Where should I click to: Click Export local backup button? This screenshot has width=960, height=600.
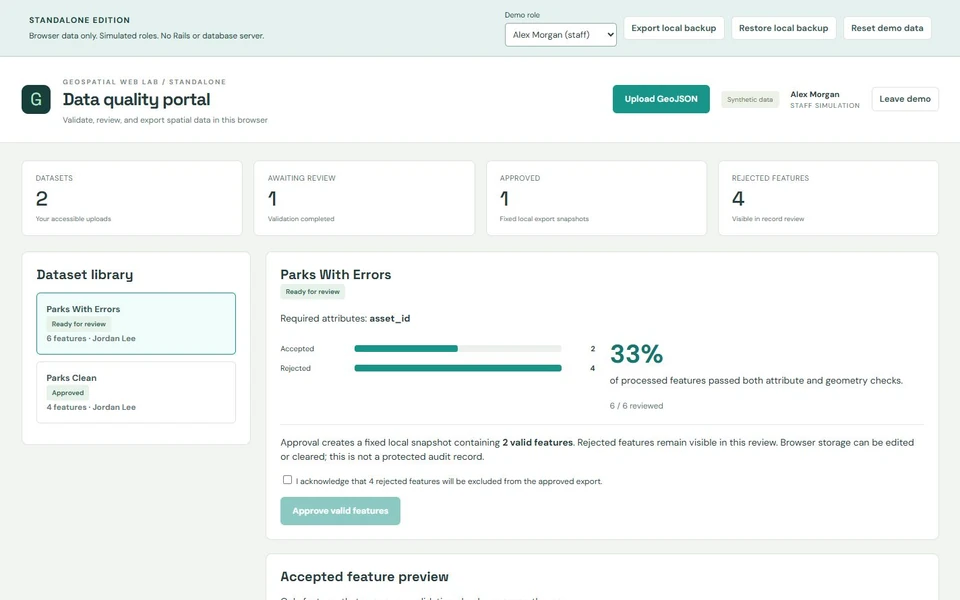coord(673,28)
